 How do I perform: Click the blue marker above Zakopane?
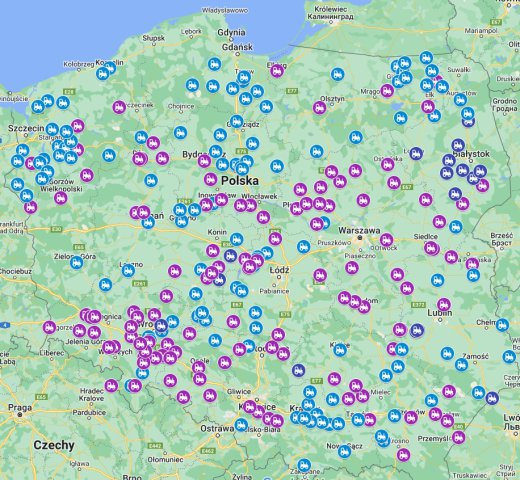tap(304, 465)
